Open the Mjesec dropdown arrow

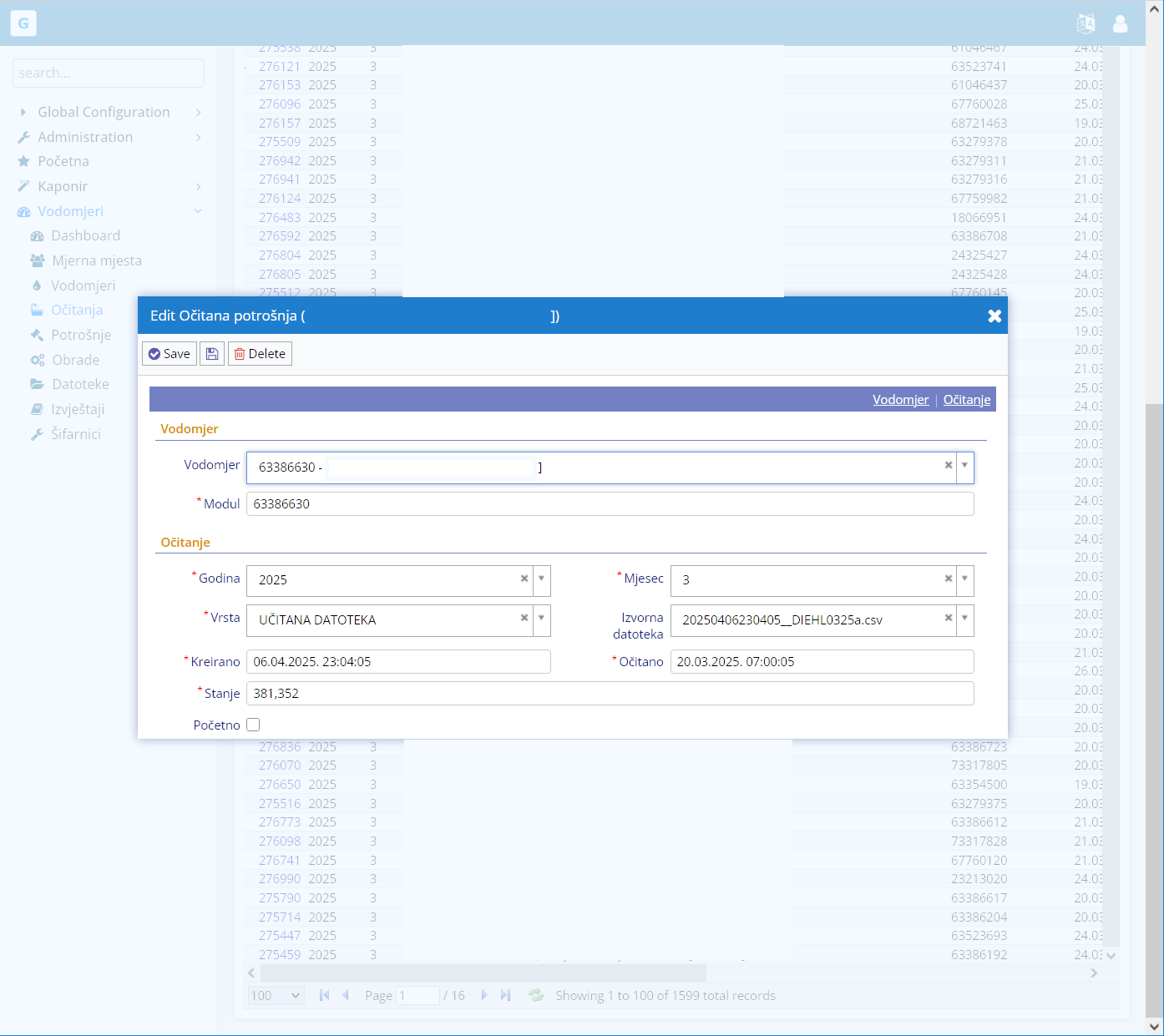pos(965,579)
